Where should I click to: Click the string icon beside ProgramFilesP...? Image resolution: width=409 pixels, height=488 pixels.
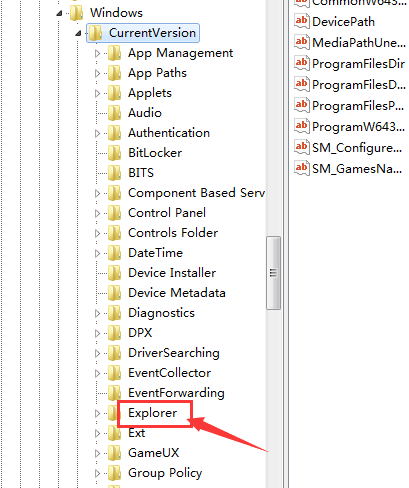click(x=302, y=105)
